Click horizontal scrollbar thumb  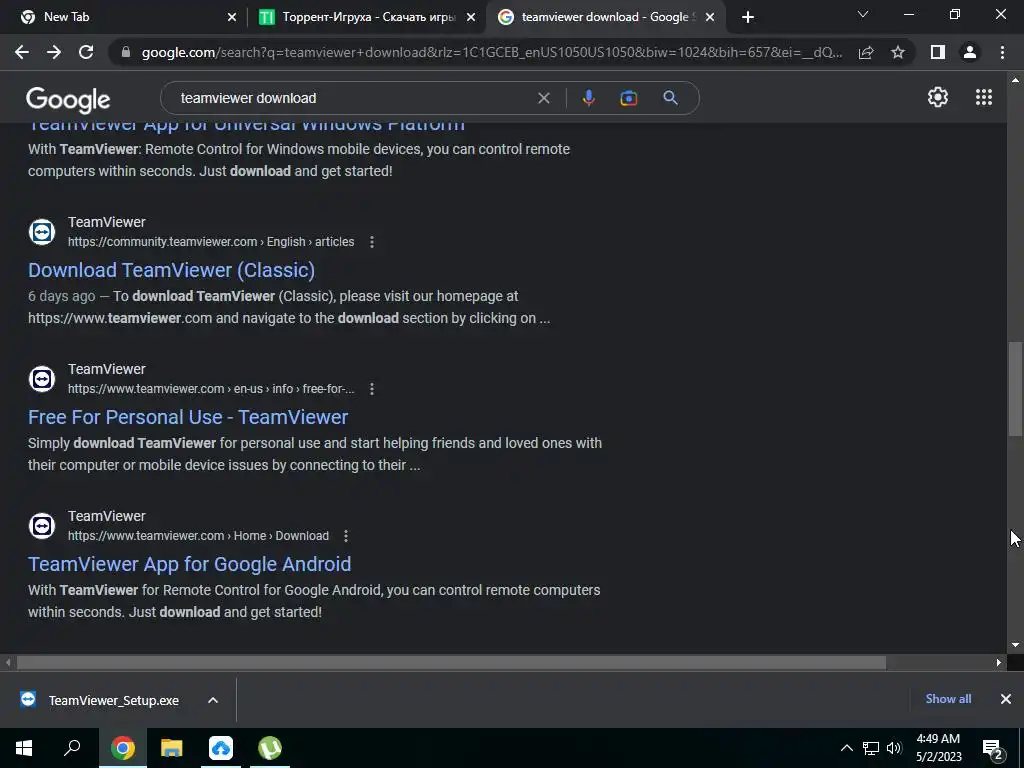tap(451, 662)
